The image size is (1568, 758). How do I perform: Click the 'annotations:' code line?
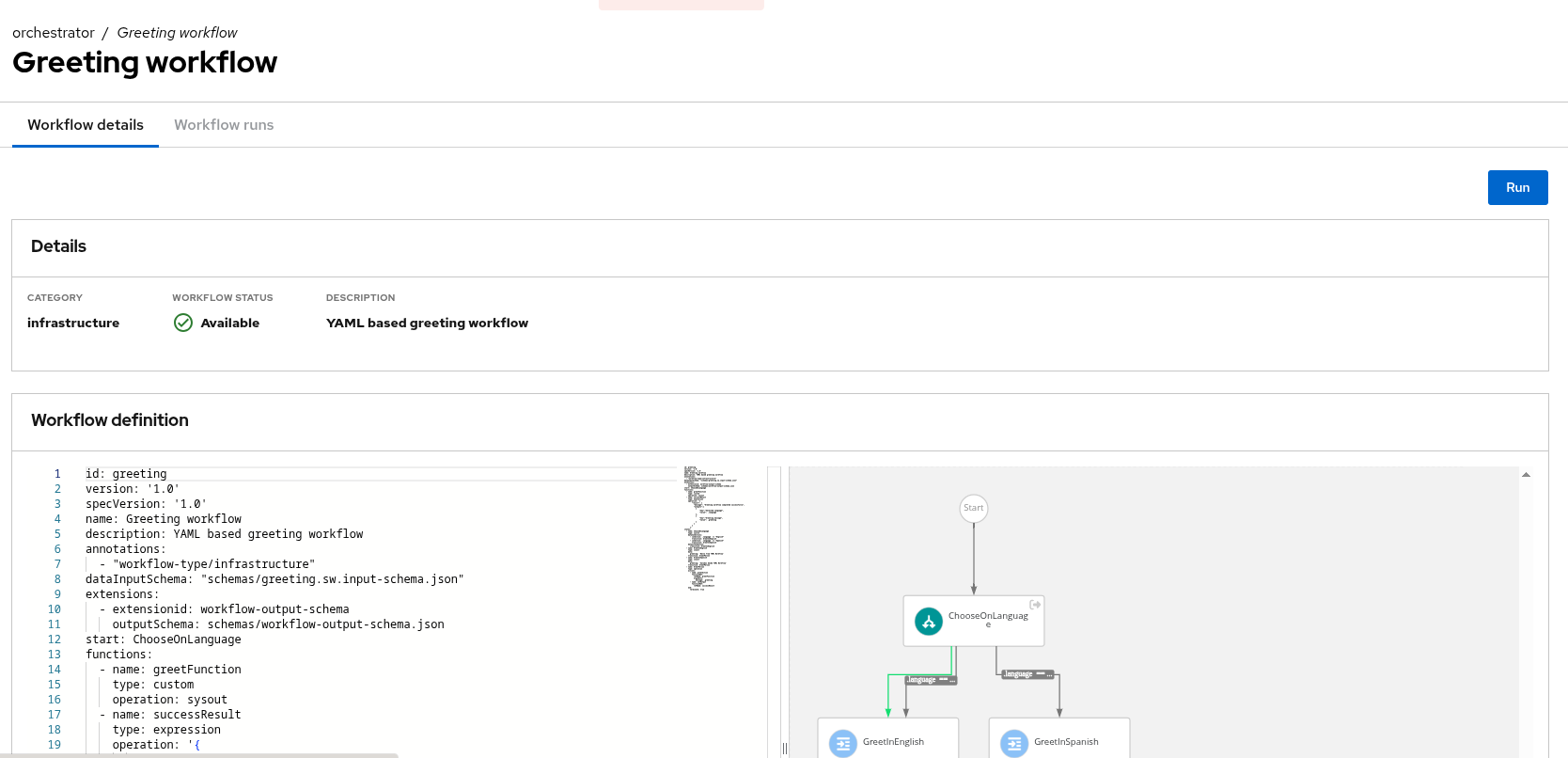(x=126, y=549)
